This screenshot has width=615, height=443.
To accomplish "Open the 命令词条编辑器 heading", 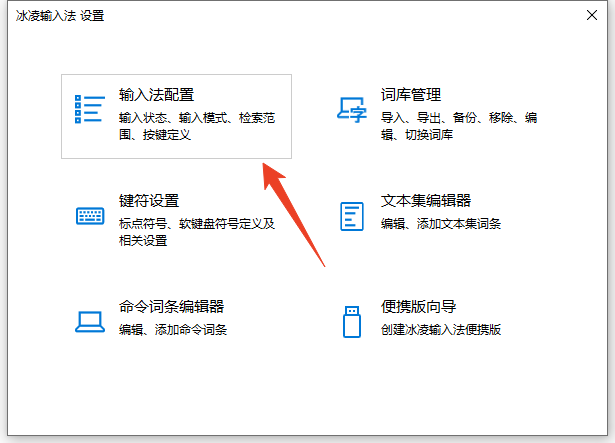I will (x=171, y=307).
